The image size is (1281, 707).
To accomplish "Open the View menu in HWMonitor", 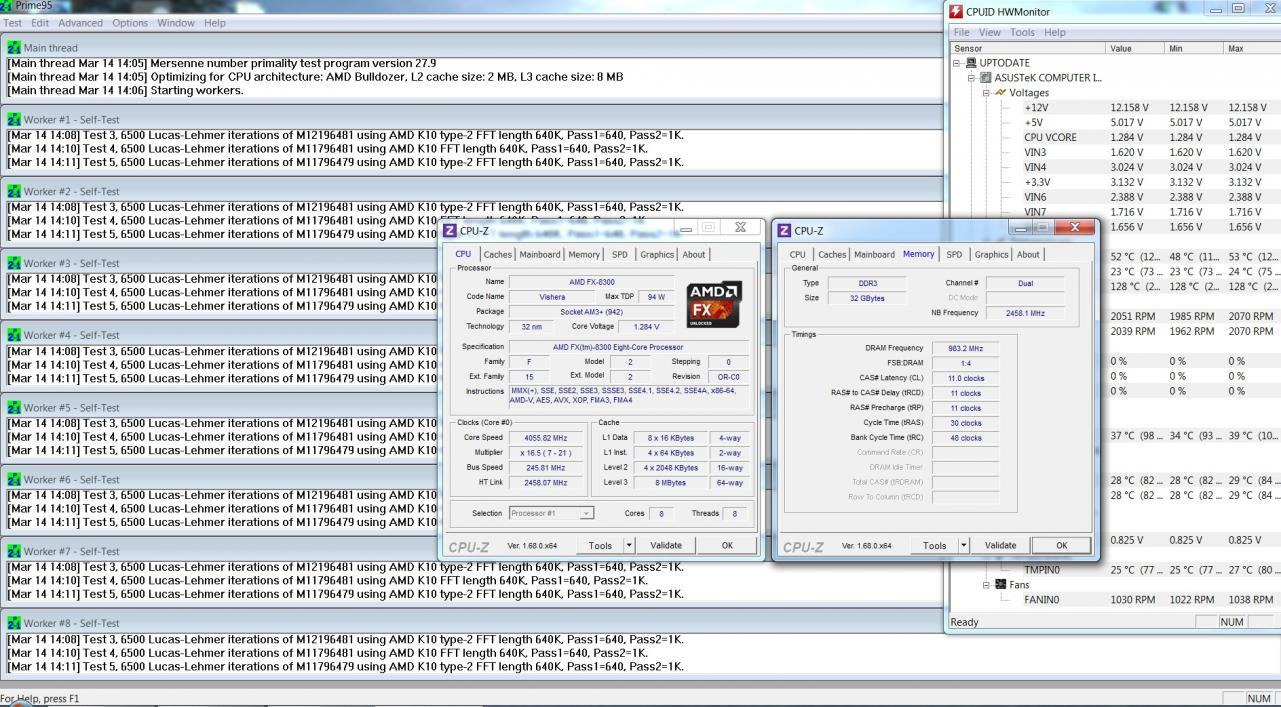I will 990,32.
